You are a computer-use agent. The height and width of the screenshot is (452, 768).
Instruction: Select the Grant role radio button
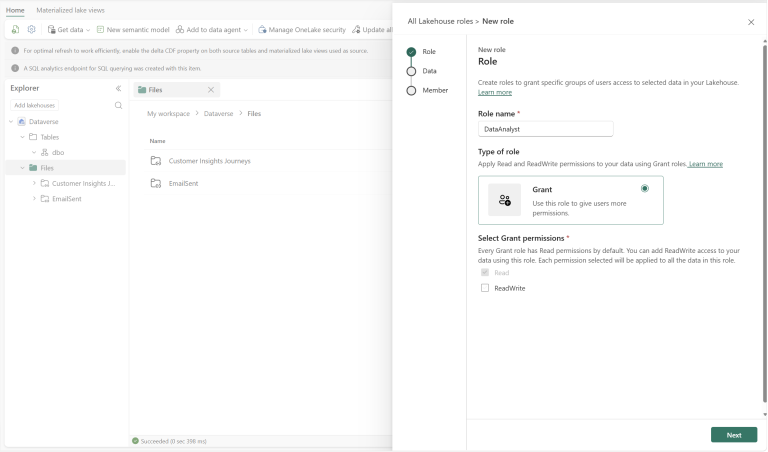645,189
